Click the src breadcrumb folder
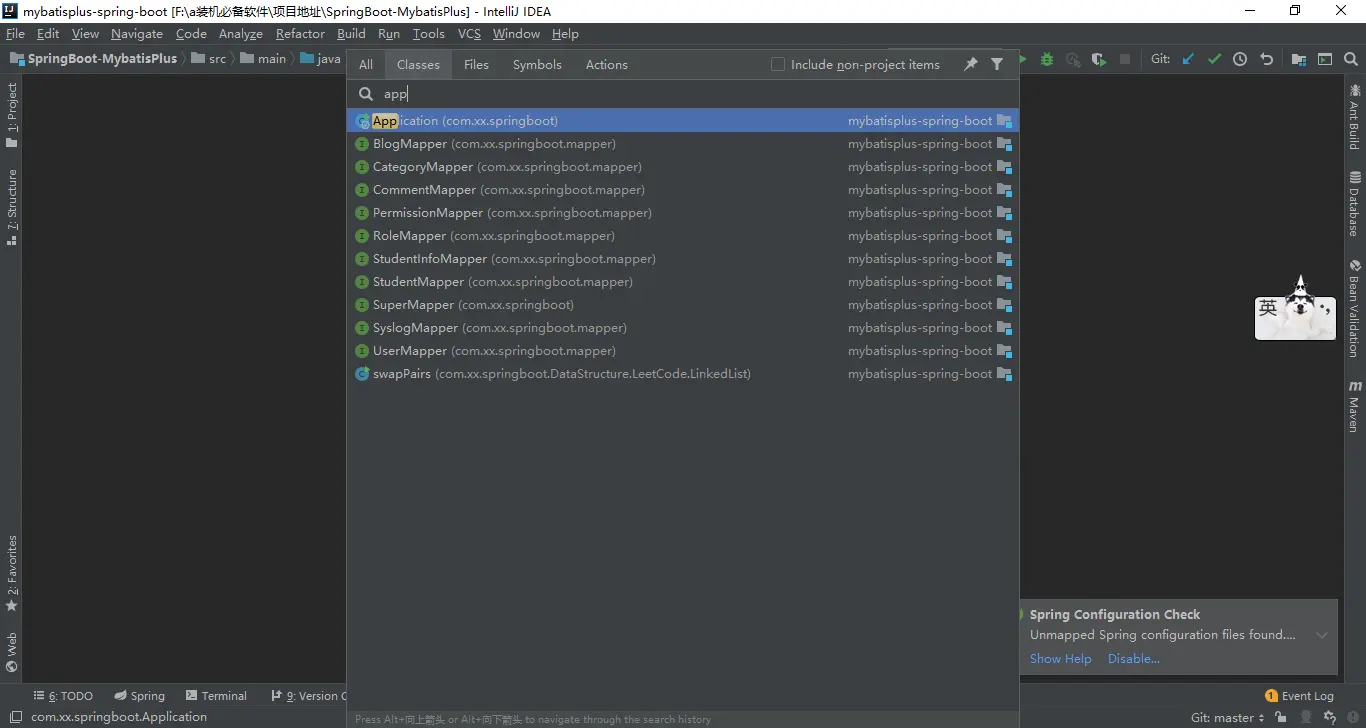1366x728 pixels. click(x=209, y=59)
